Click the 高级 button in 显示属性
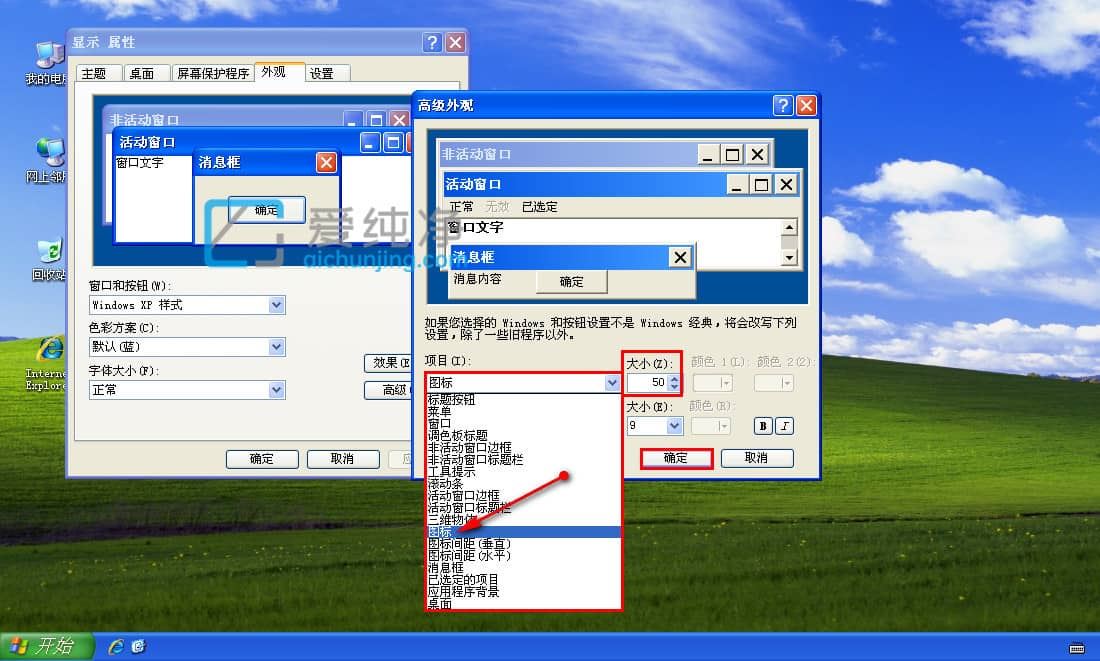Viewport: 1100px width, 661px height. pyautogui.click(x=388, y=390)
